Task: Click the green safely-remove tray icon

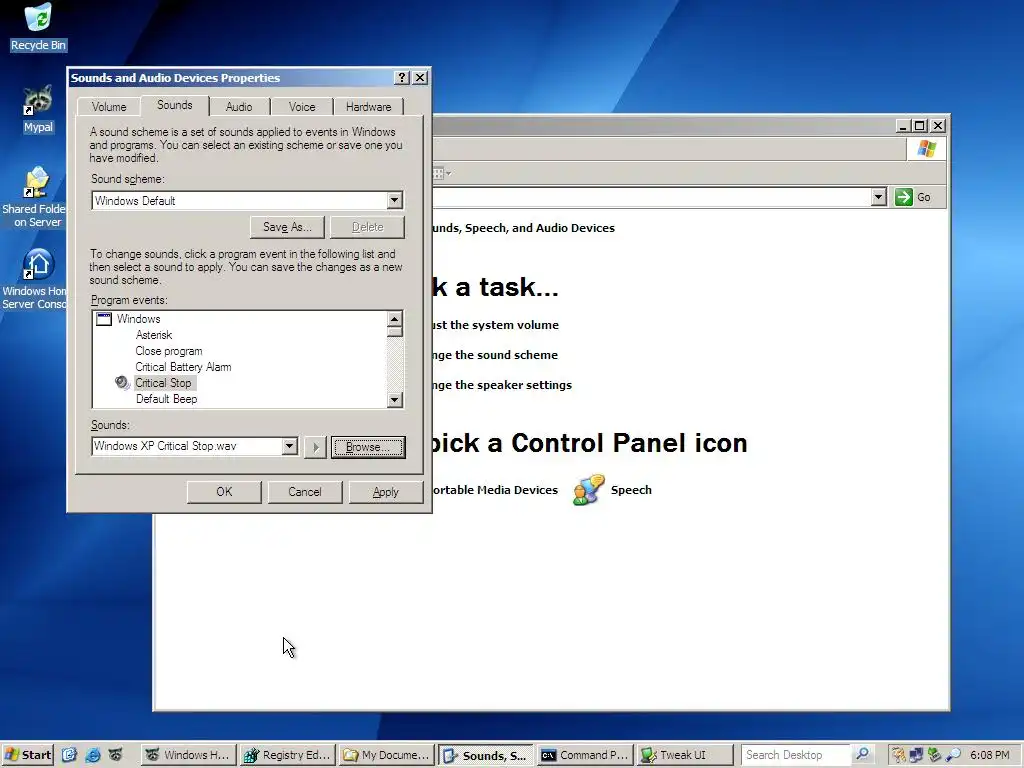Action: click(x=934, y=755)
